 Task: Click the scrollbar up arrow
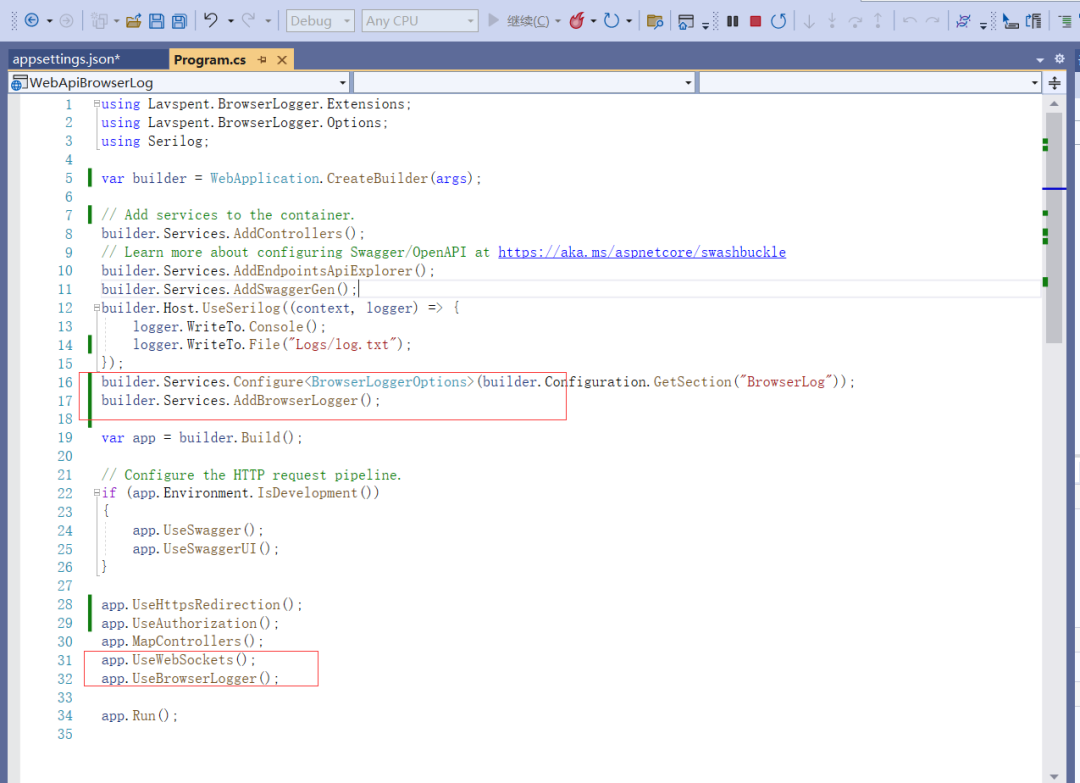[x=1054, y=103]
